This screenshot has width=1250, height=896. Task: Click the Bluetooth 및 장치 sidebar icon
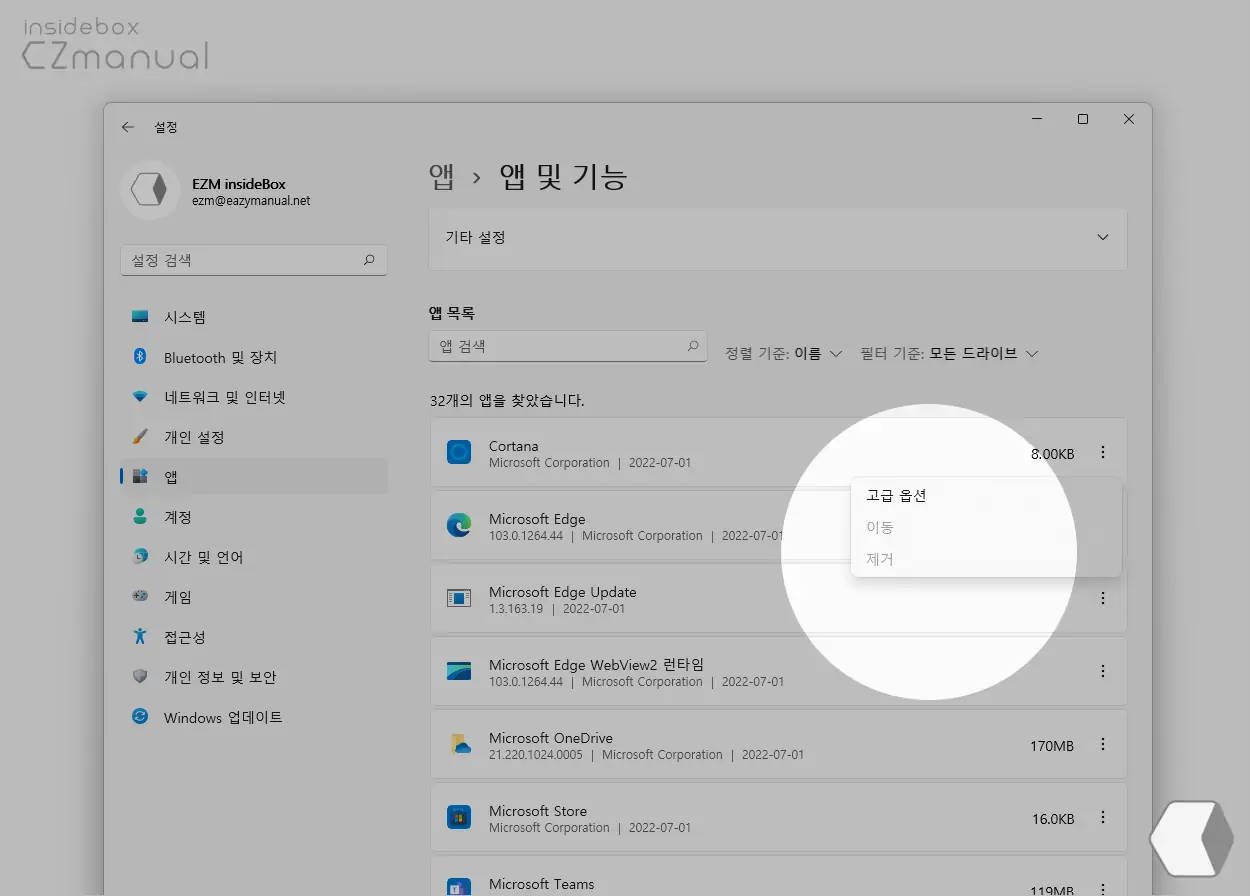(x=140, y=357)
